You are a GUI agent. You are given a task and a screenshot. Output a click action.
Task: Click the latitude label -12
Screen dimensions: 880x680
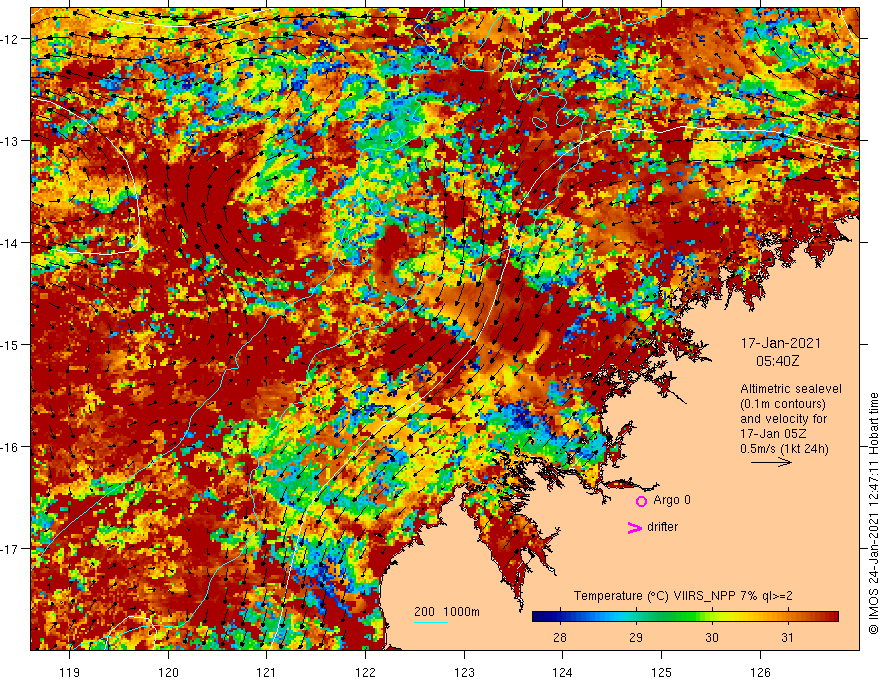(x=11, y=39)
